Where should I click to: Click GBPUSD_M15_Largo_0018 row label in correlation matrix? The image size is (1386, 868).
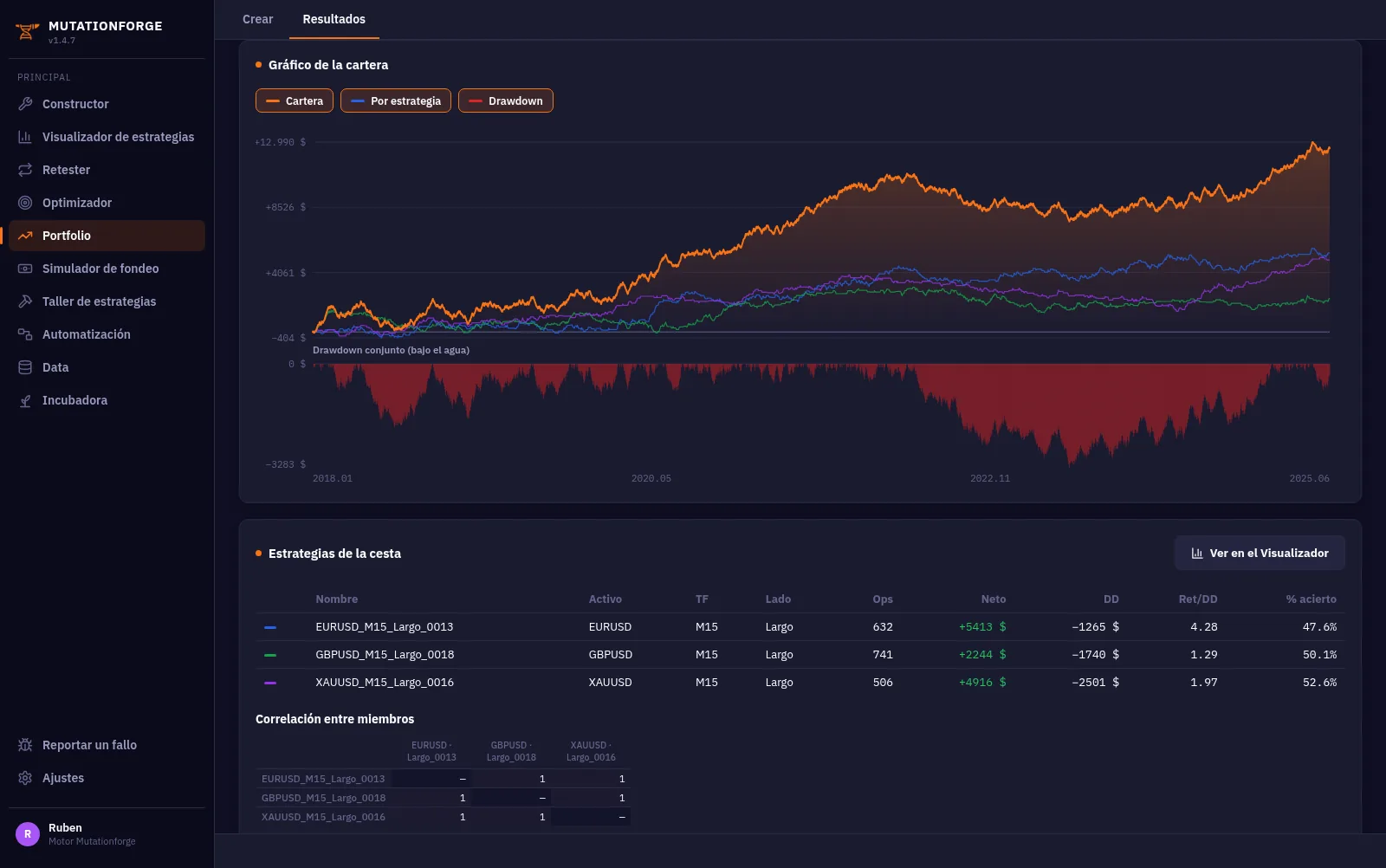click(323, 798)
